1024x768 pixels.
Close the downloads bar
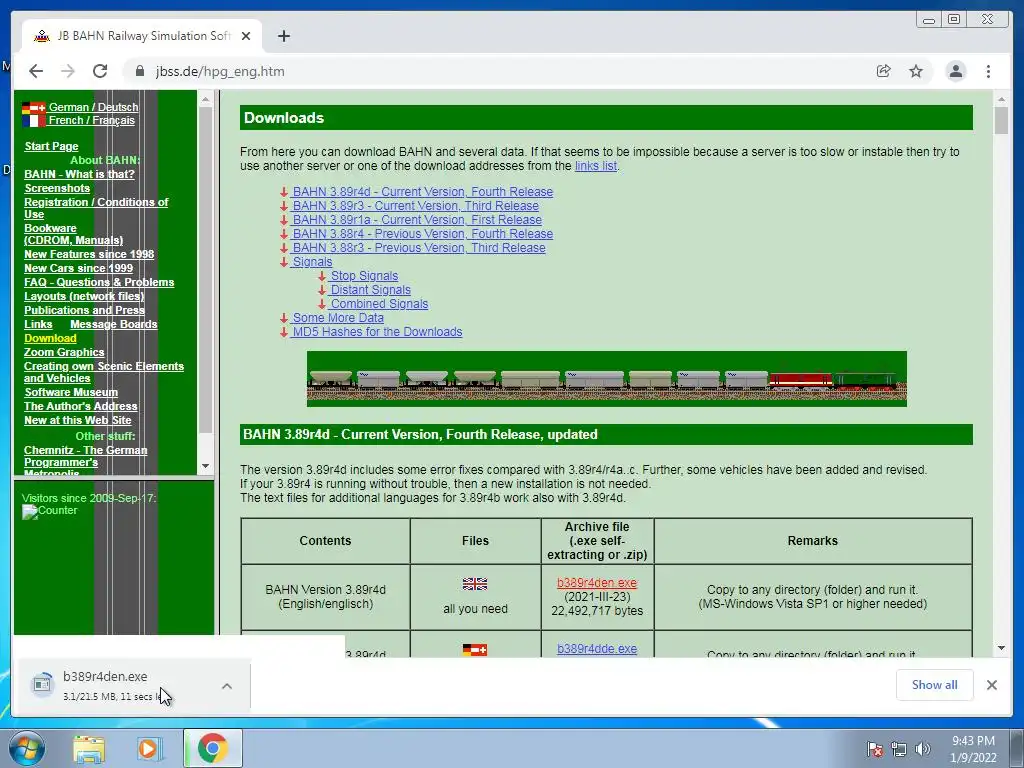(x=991, y=684)
